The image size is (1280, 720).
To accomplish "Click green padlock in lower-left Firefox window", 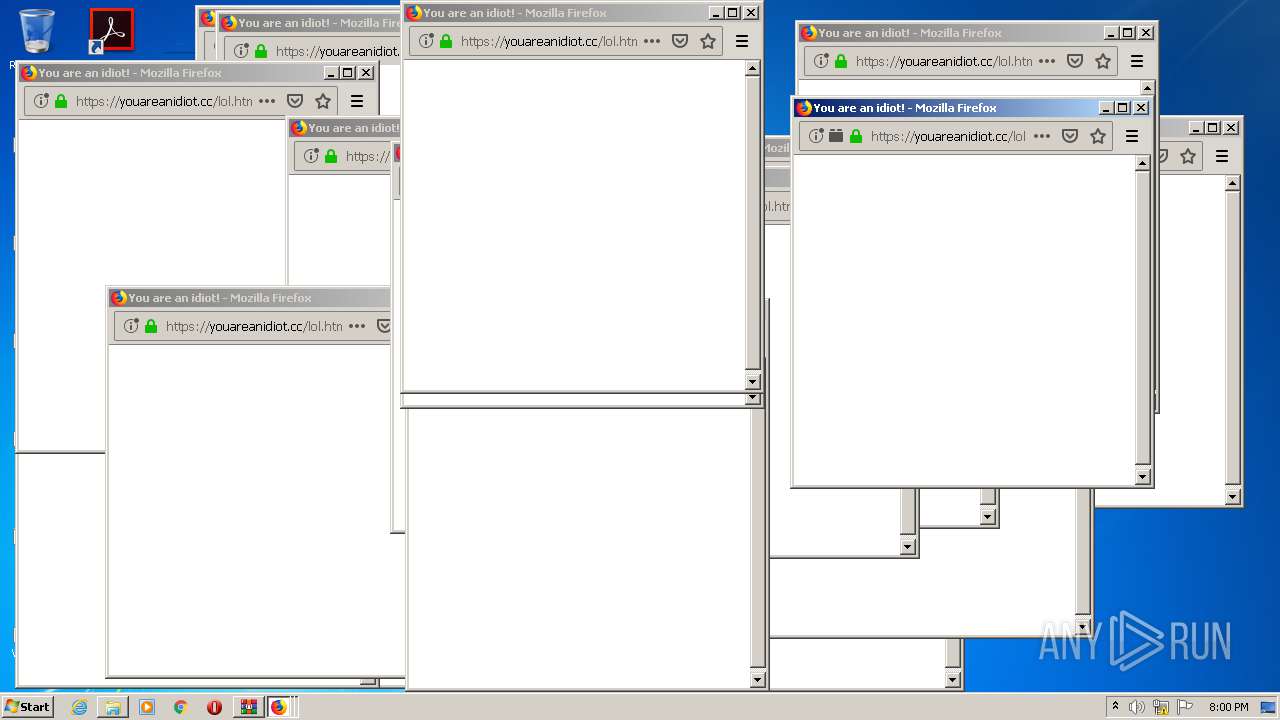I will tap(151, 326).
